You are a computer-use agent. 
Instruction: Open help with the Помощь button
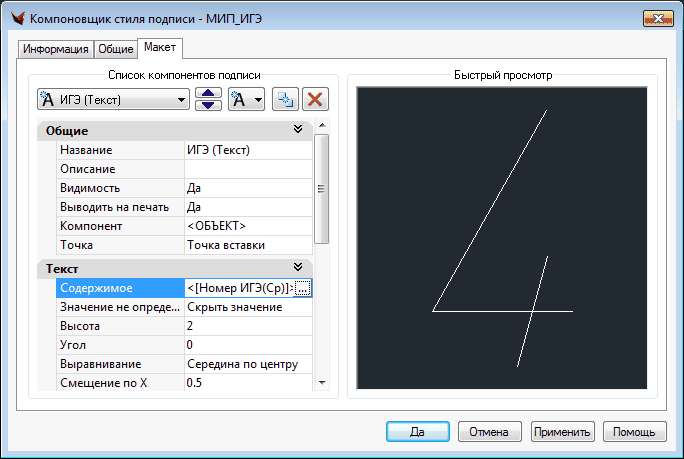(x=634, y=432)
